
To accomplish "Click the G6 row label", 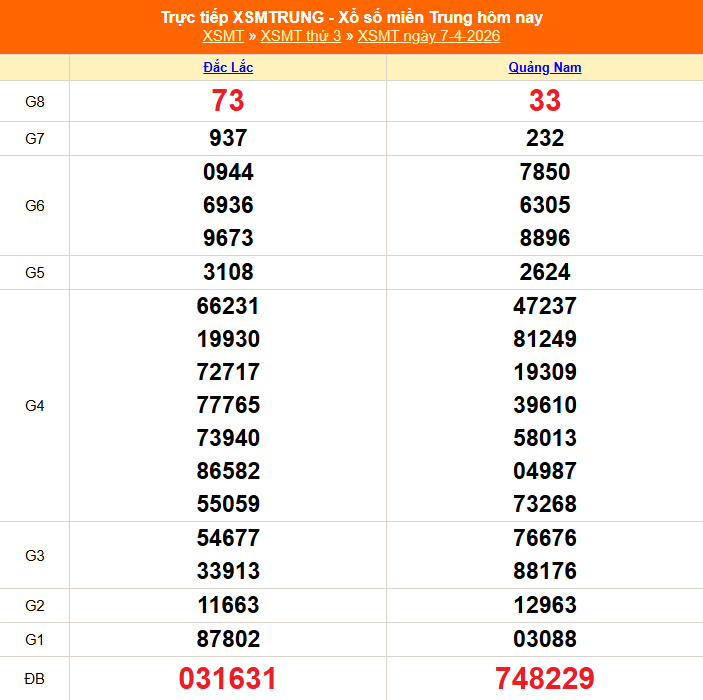I will pyautogui.click(x=35, y=206).
